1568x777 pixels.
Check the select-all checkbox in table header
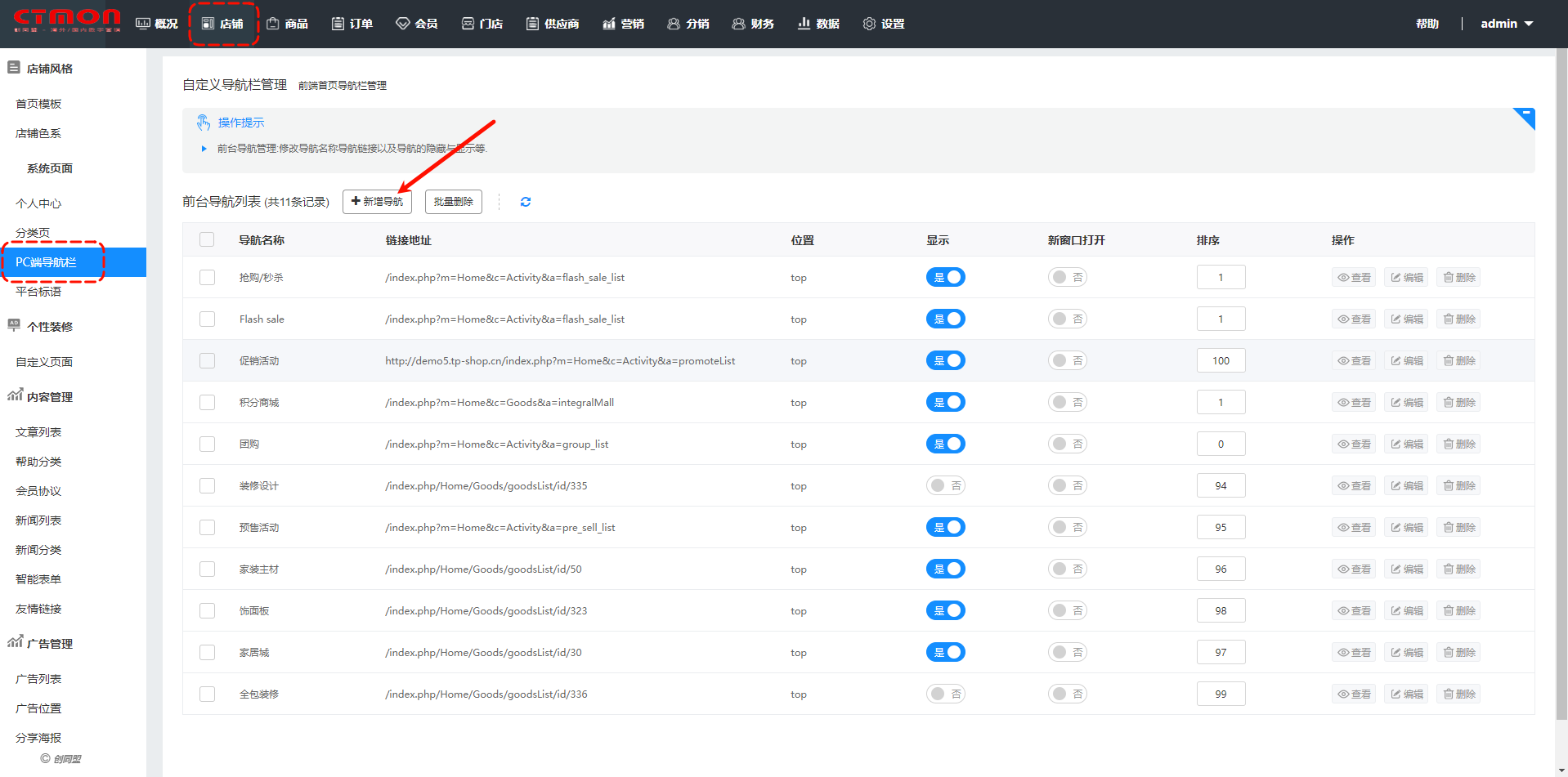point(207,240)
